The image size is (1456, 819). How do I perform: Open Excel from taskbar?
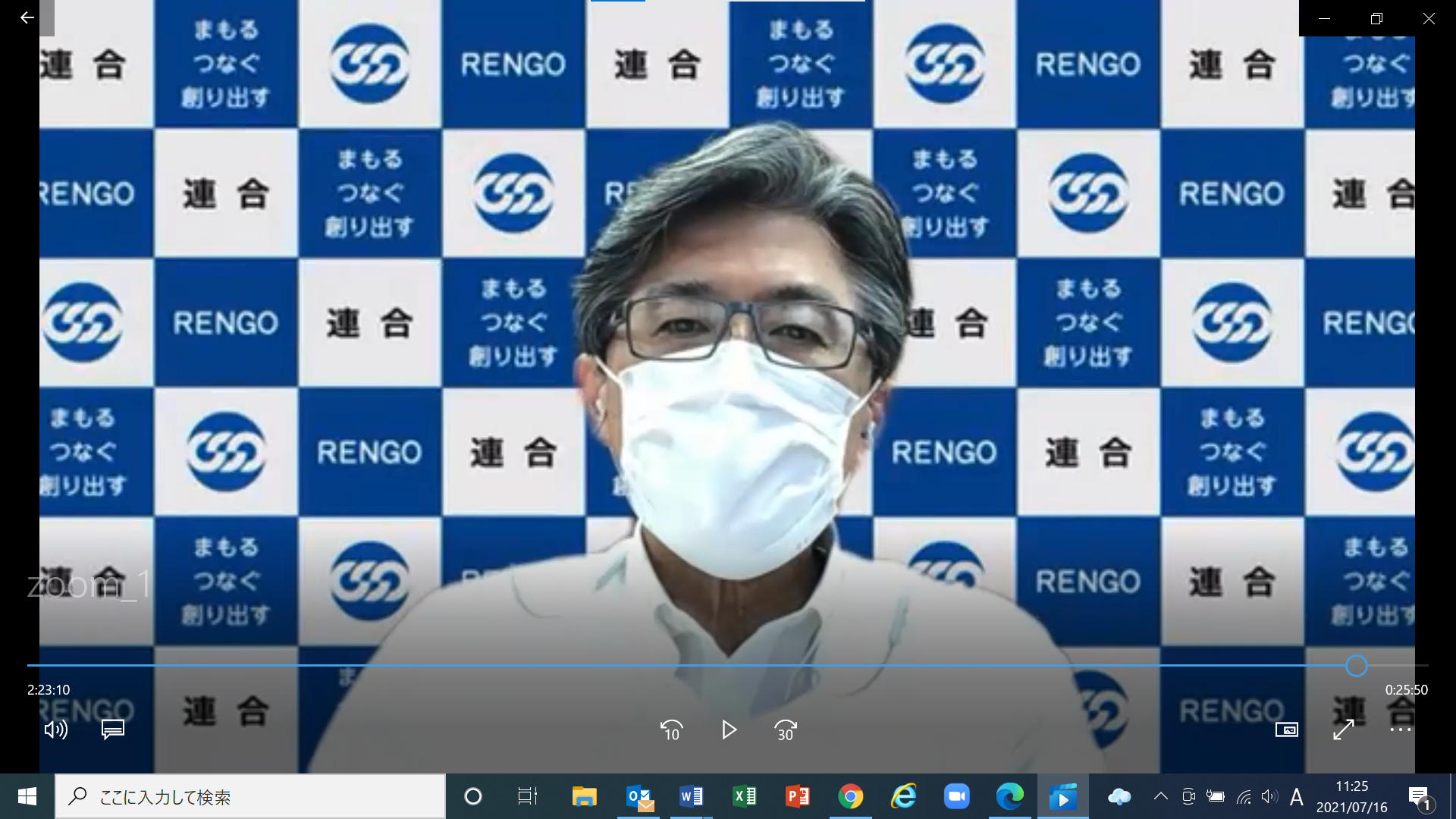click(745, 796)
